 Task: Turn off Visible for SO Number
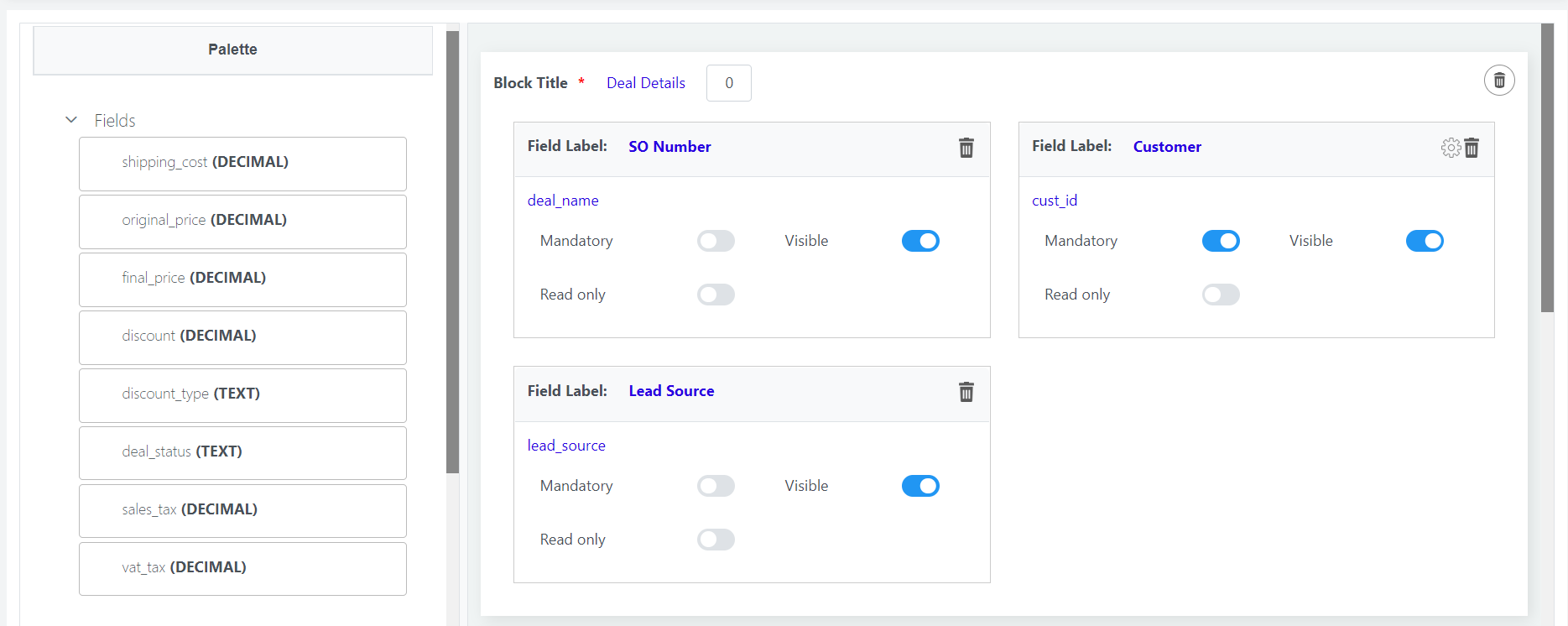pos(919,241)
